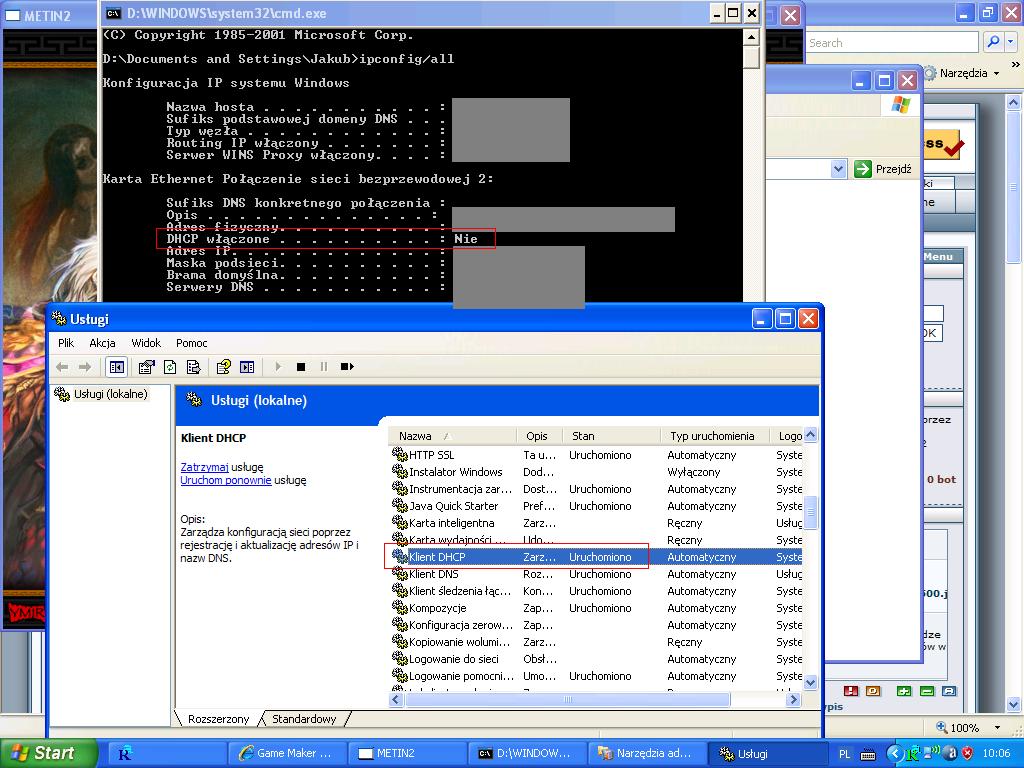Switch to Narzędzia ad... taskbar button
The image size is (1024, 768).
click(x=647, y=753)
